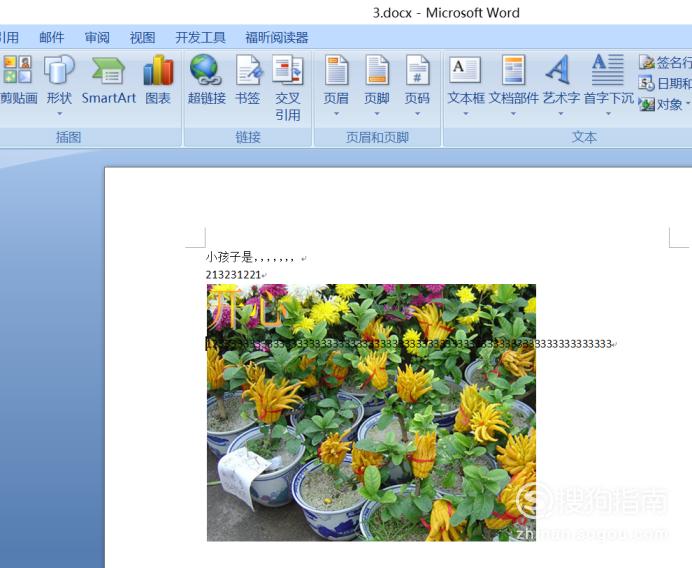
Task: Click the 页眉和页脚 group label
Action: pyautogui.click(x=377, y=137)
